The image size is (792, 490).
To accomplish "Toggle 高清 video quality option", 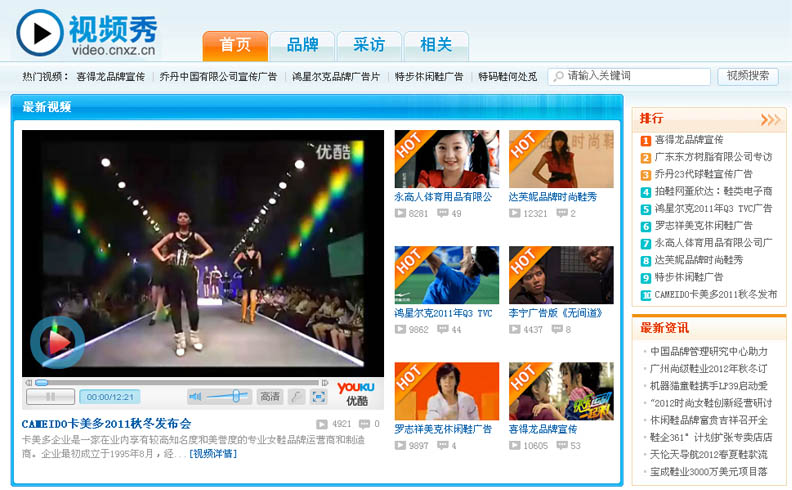I will pyautogui.click(x=270, y=397).
